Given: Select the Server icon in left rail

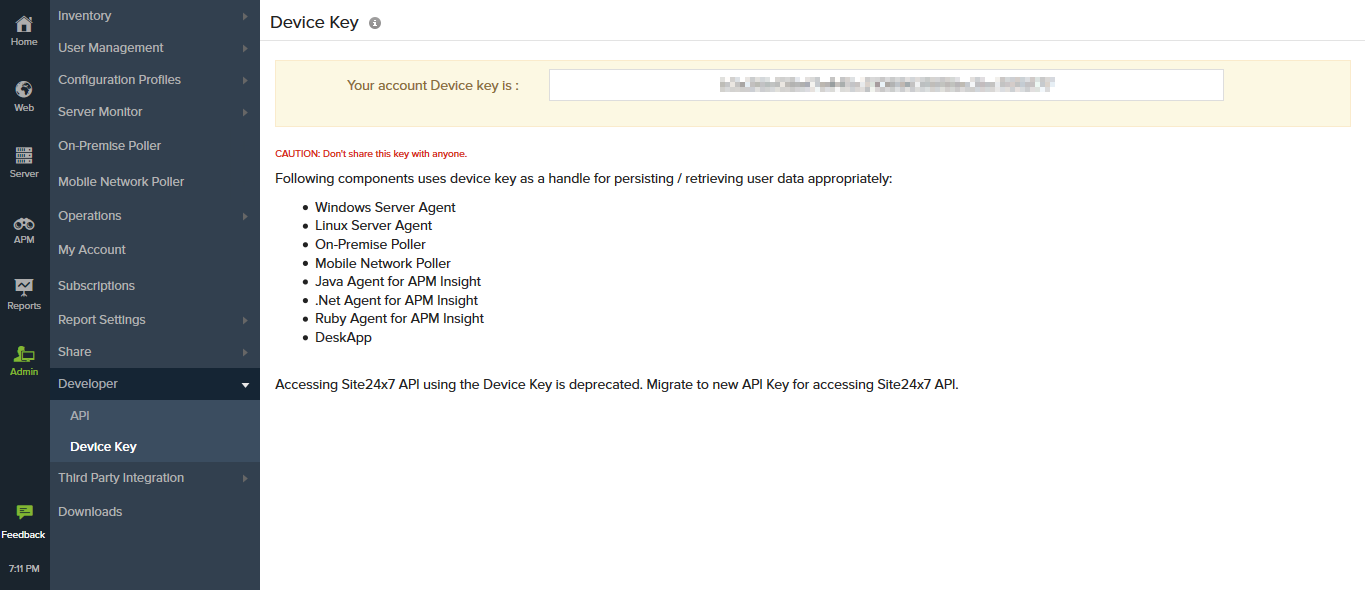Looking at the screenshot, I should coord(24,156).
